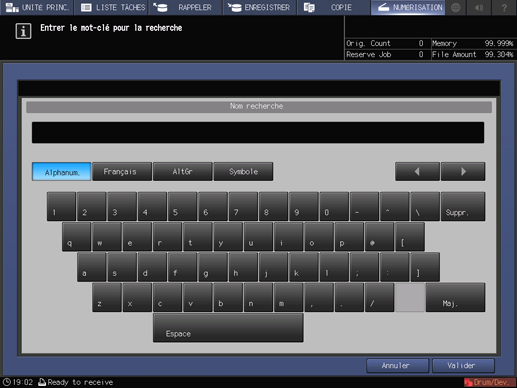Tap the y key
The image size is (517, 388).
[228, 237]
